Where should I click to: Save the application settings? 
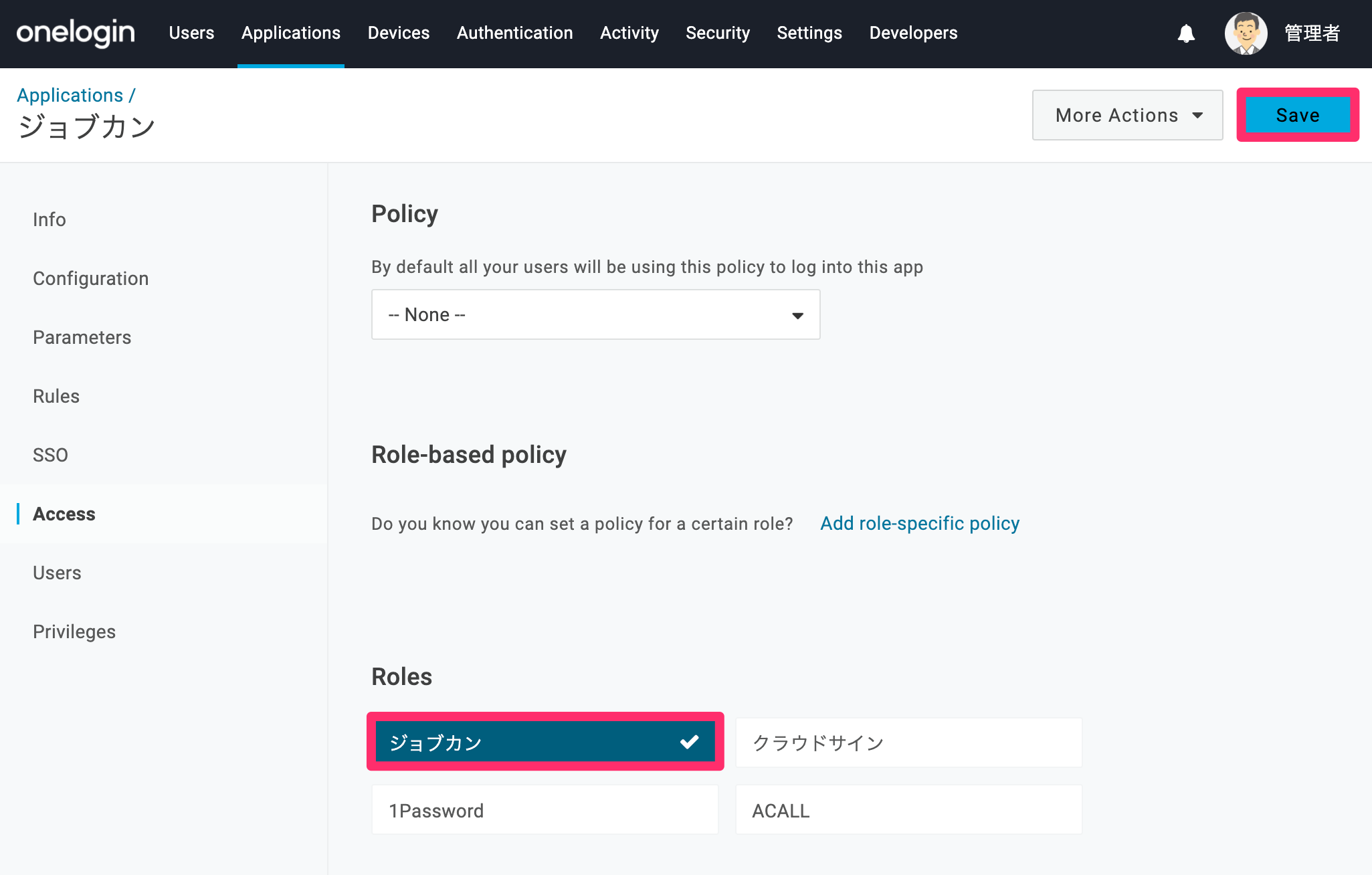tap(1298, 115)
